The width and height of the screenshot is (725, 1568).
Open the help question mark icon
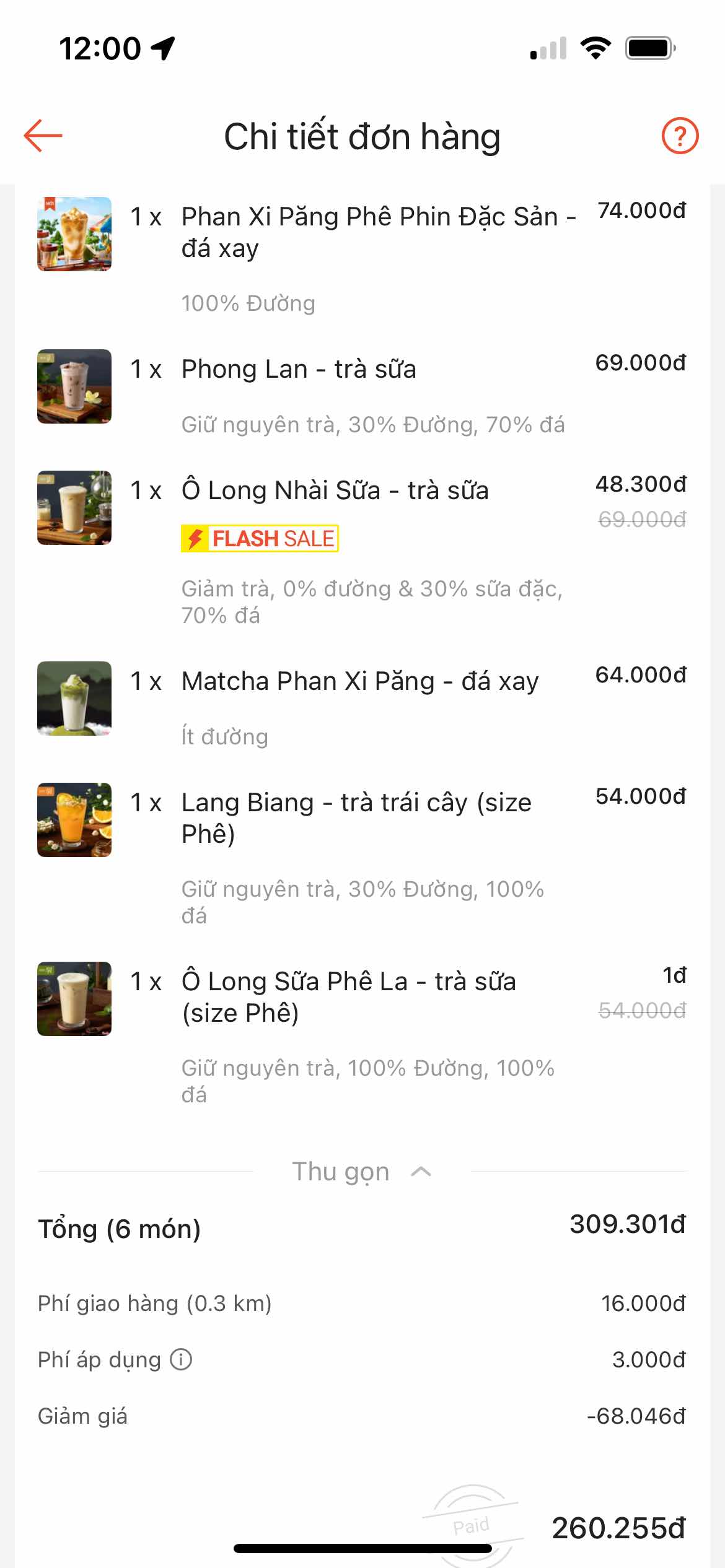[x=680, y=136]
